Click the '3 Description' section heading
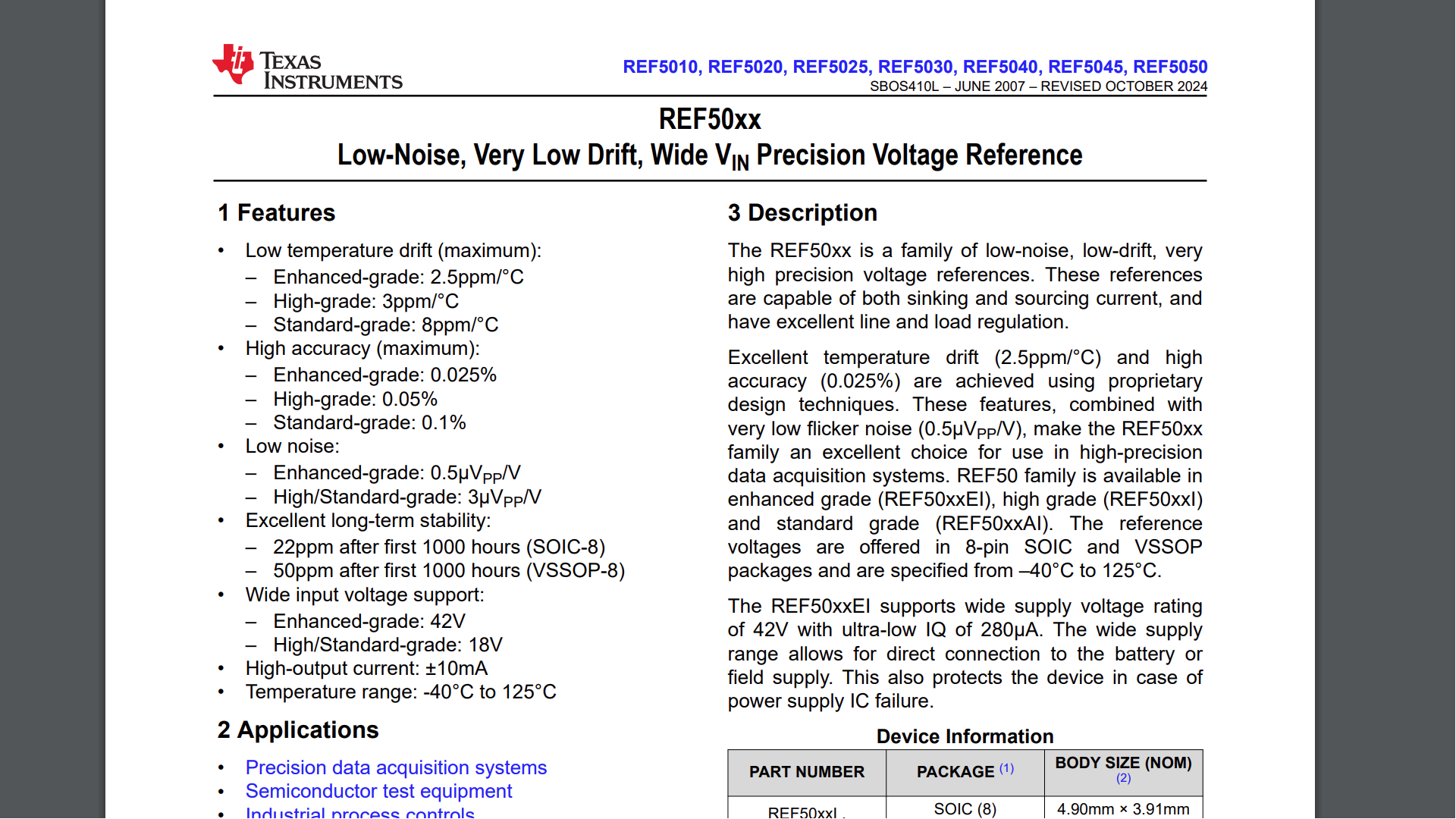The height and width of the screenshot is (819, 1456). (802, 213)
